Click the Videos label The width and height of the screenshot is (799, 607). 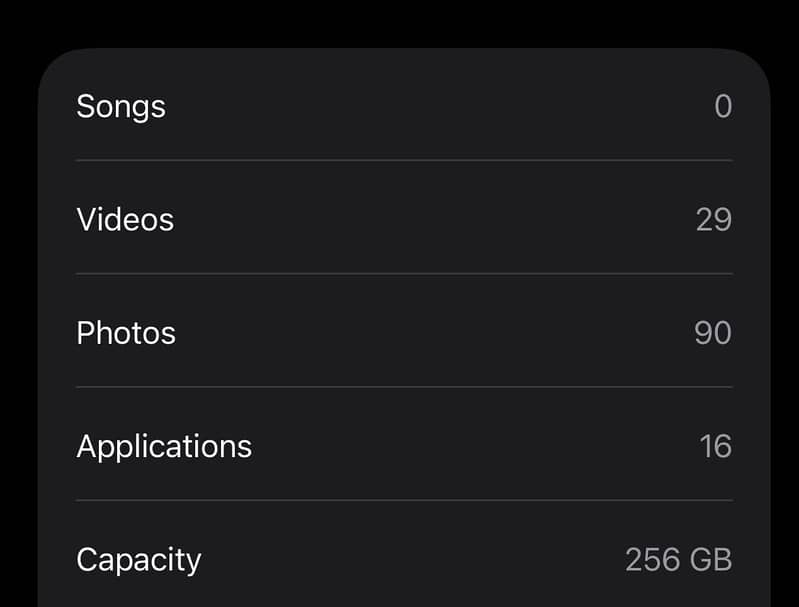pyautogui.click(x=125, y=219)
